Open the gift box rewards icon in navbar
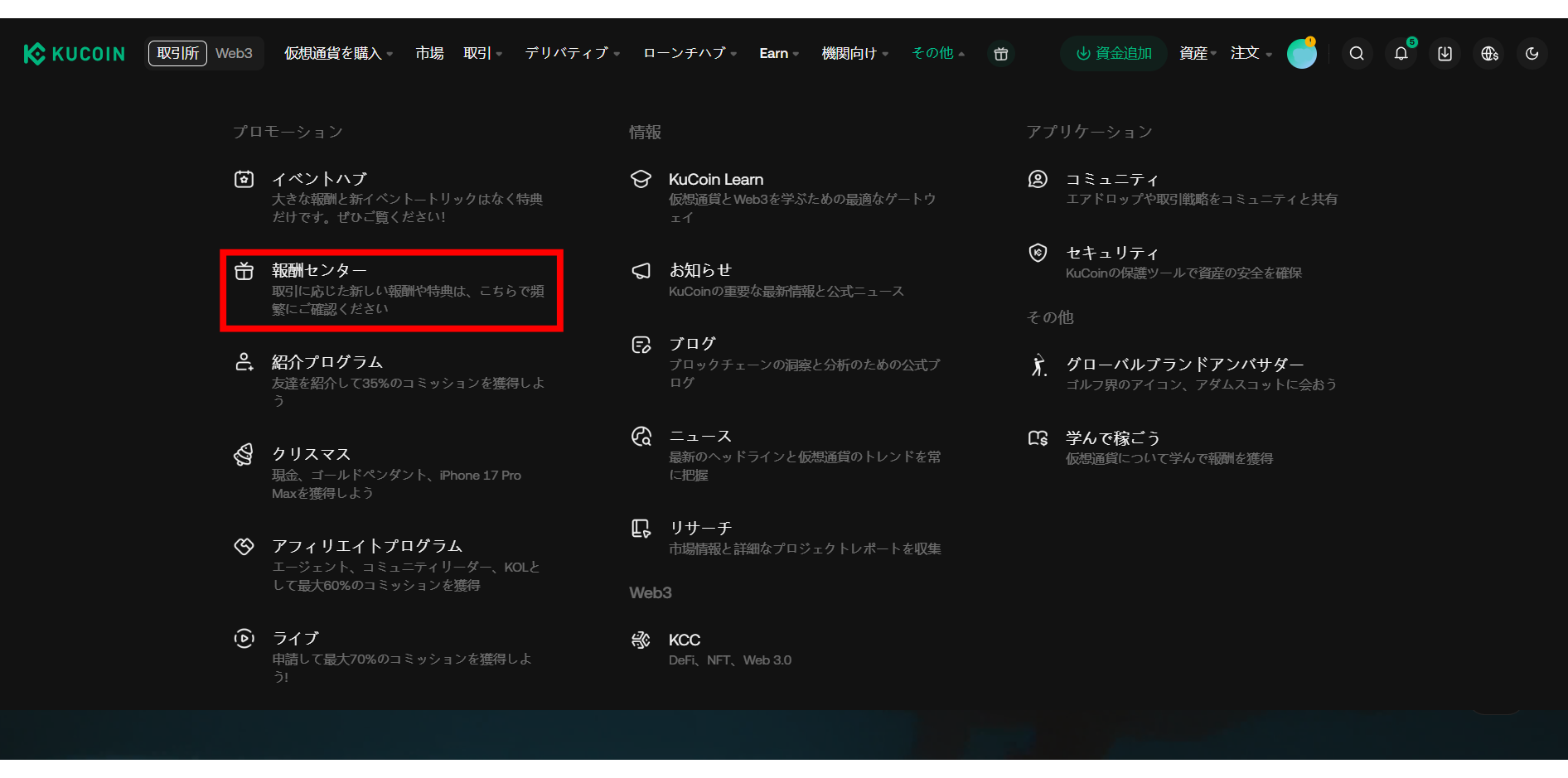1568x778 pixels. [1000, 53]
